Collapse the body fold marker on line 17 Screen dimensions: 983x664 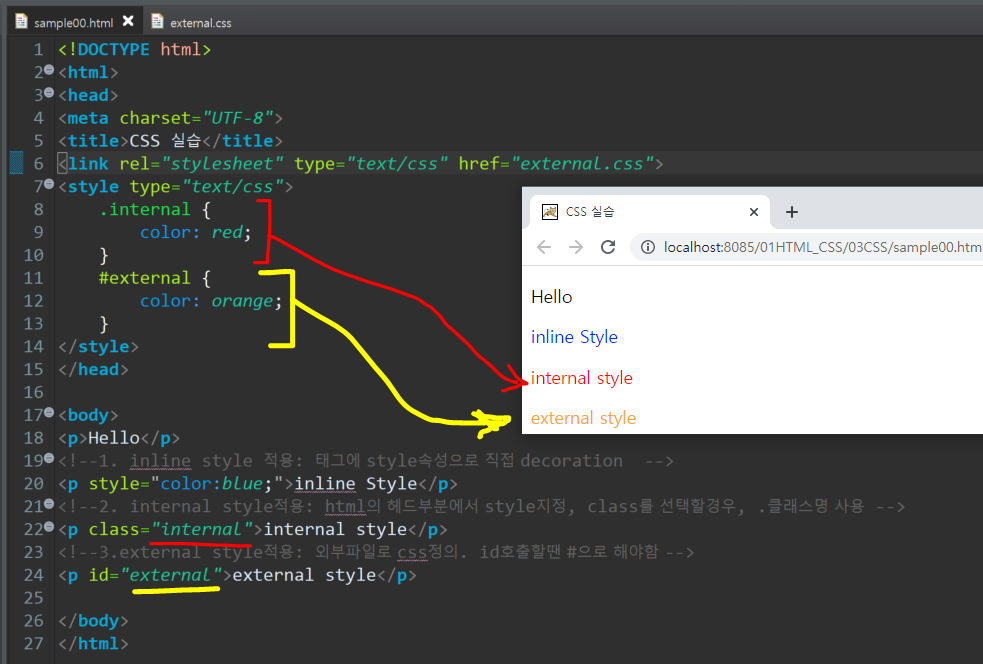pyautogui.click(x=49, y=412)
